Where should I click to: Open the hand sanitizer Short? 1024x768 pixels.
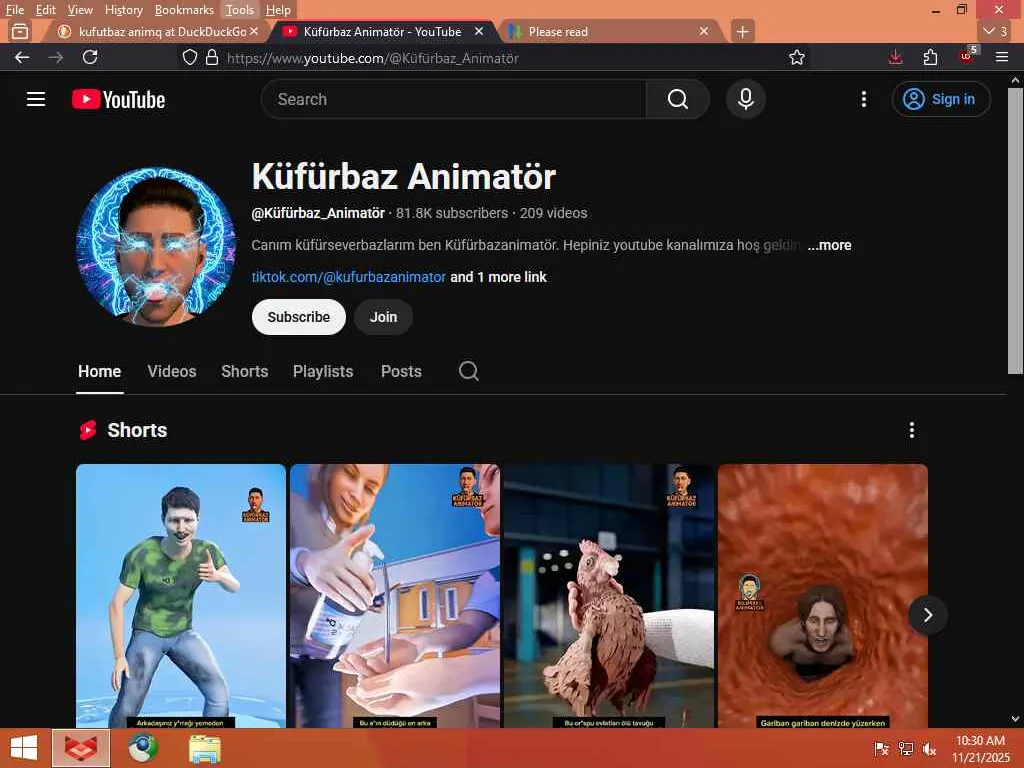[394, 596]
